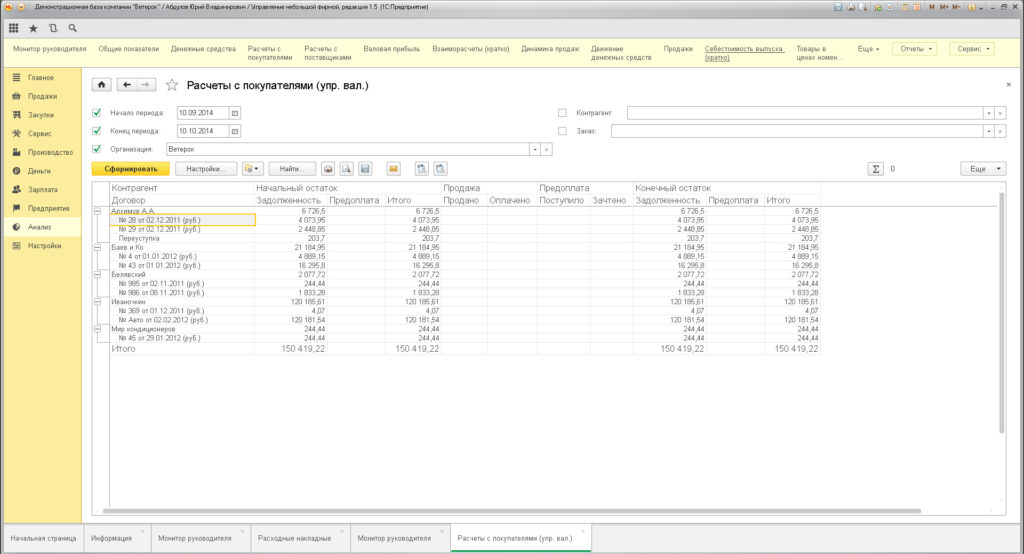This screenshot has width=1024, height=554.
Task: Clear the Контрагент field with x
Action: pyautogui.click(x=1000, y=113)
